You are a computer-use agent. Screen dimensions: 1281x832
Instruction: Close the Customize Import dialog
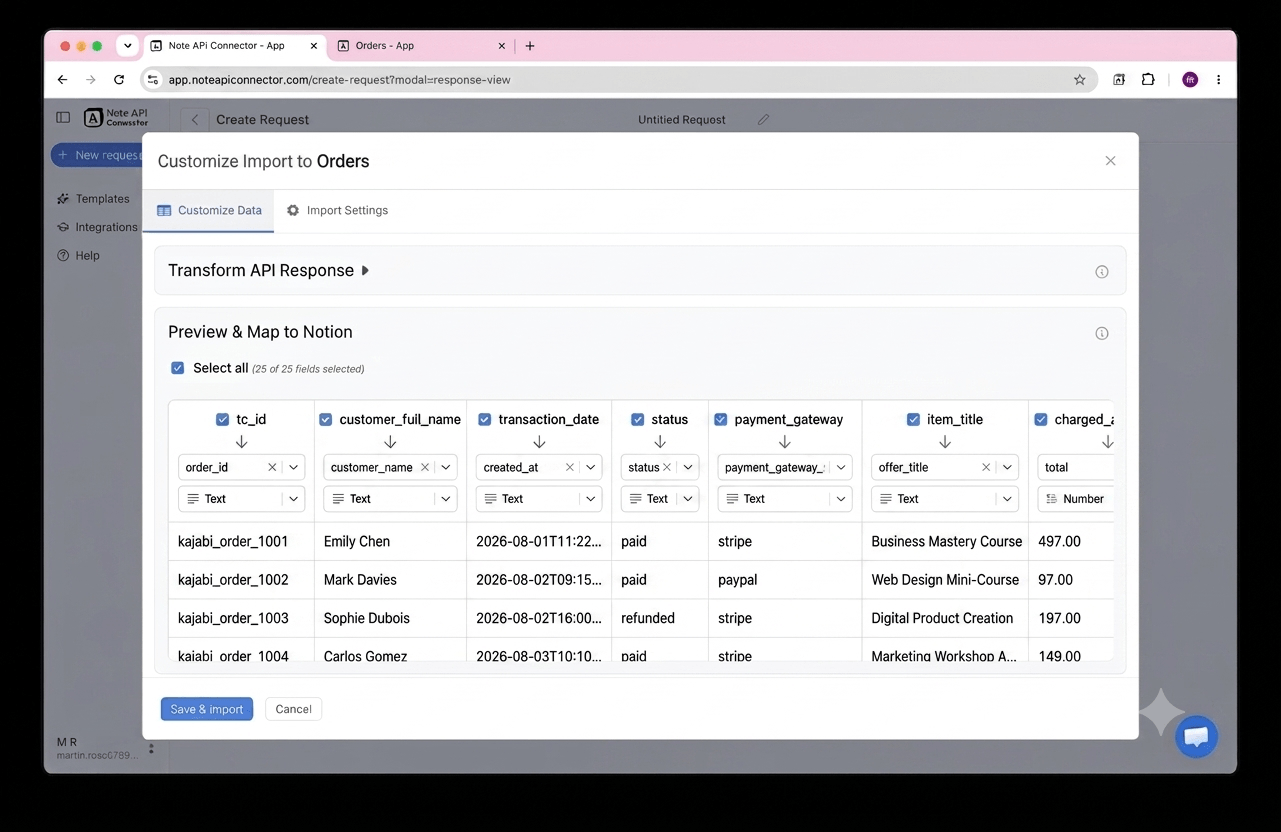1110,161
